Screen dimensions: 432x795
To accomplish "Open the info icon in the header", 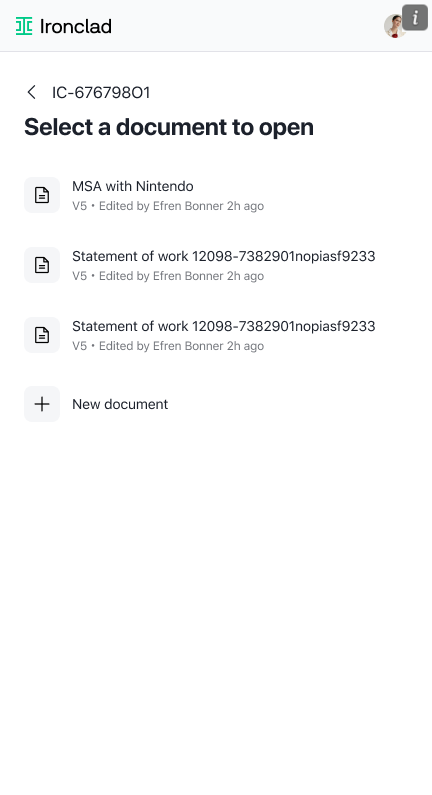I will [x=415, y=18].
